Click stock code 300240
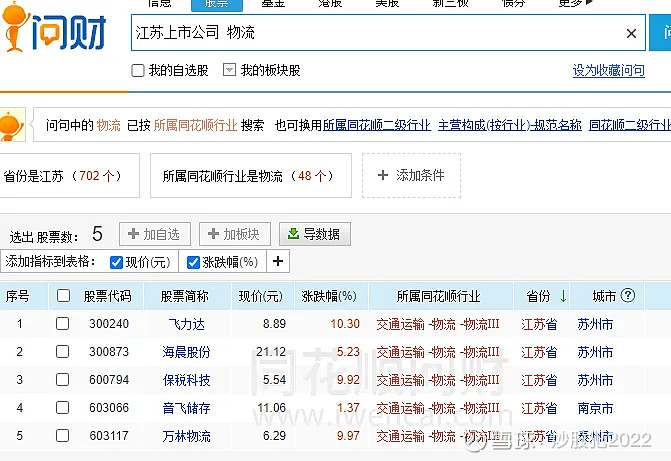The image size is (671, 461). tap(109, 324)
